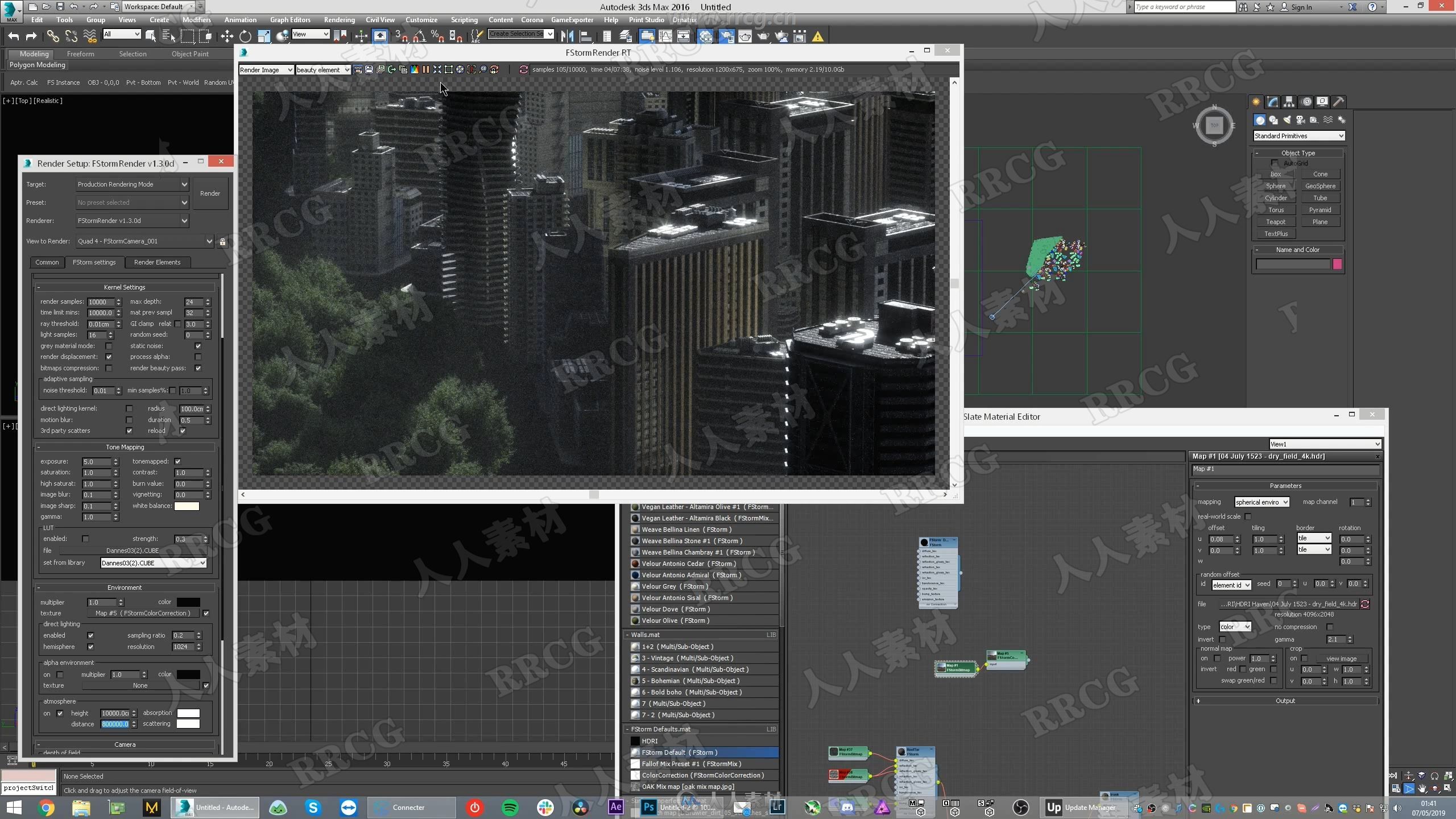The height and width of the screenshot is (819, 1456).
Task: Open the Utilities hammer panel tab
Action: click(x=1339, y=102)
